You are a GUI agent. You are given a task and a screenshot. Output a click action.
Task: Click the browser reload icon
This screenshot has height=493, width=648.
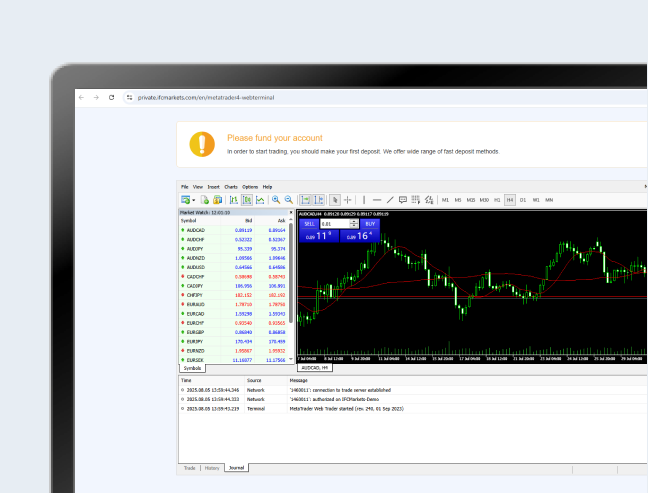tap(112, 97)
